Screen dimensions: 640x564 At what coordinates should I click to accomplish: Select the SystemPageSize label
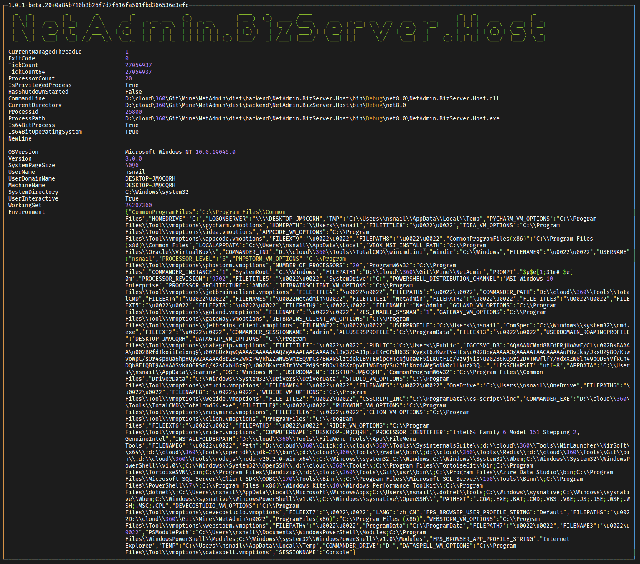(32, 163)
